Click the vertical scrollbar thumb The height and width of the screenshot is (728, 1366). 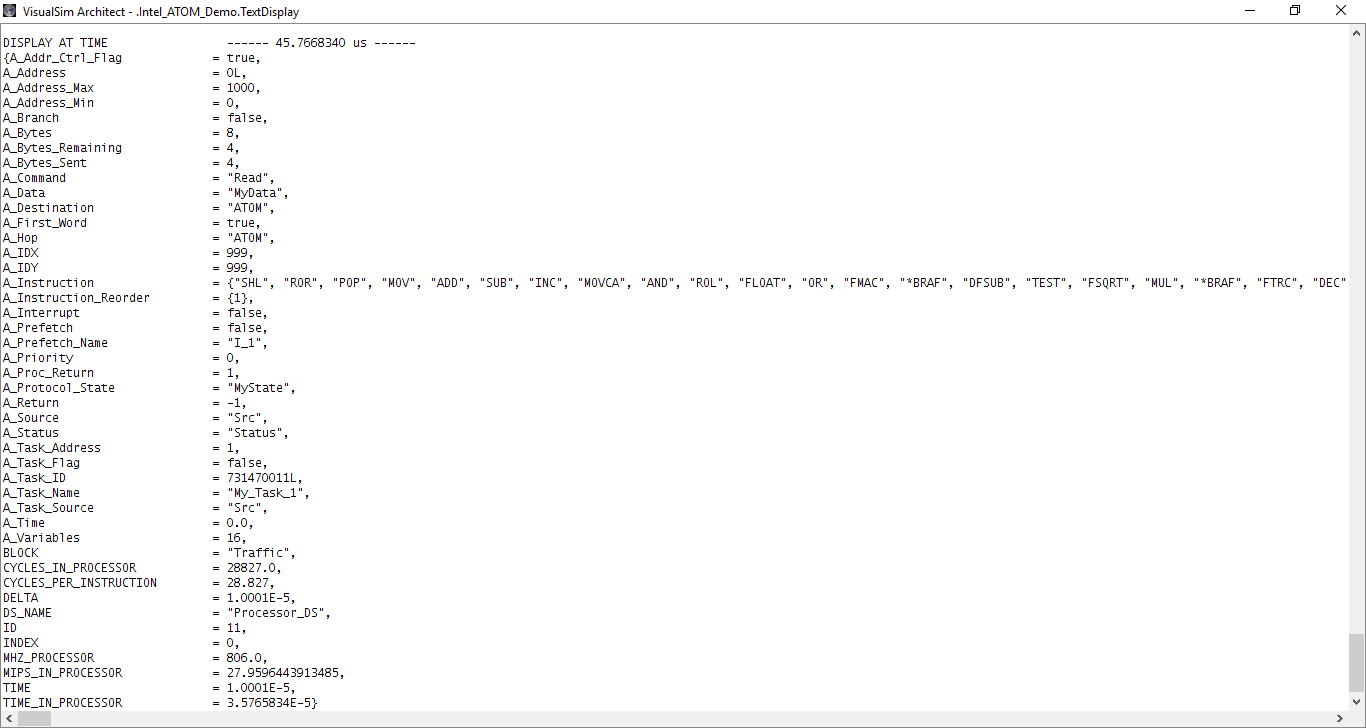click(x=1357, y=663)
